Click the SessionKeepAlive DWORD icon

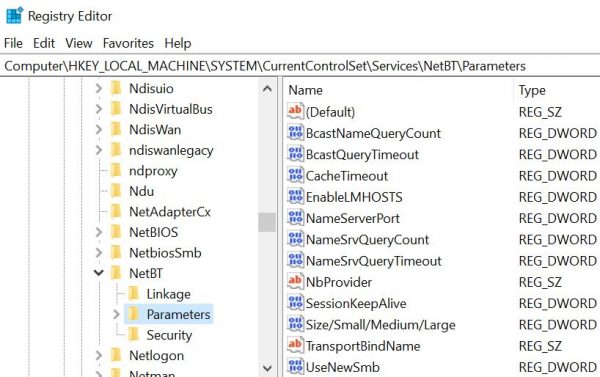[295, 303]
